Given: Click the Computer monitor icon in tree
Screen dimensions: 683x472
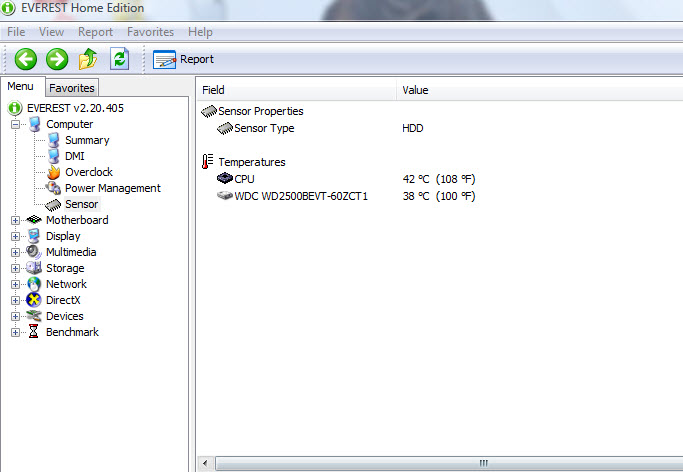Looking at the screenshot, I should pyautogui.click(x=35, y=124).
